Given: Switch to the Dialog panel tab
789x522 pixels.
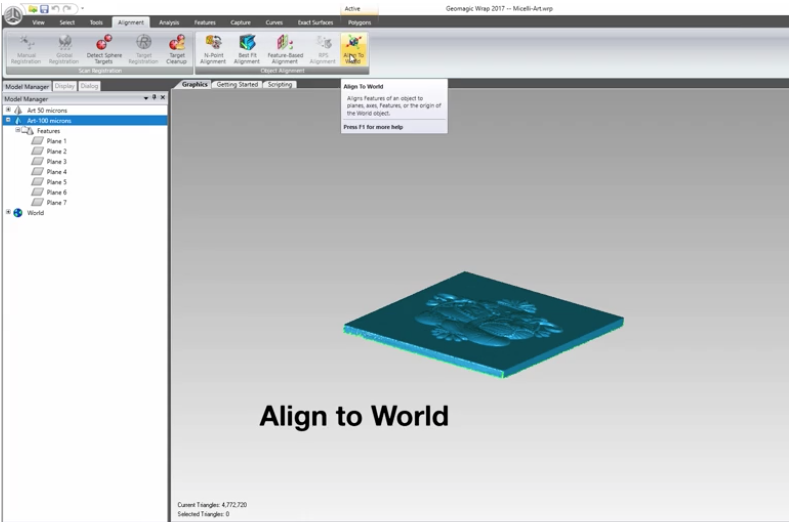Looking at the screenshot, I should [x=89, y=86].
